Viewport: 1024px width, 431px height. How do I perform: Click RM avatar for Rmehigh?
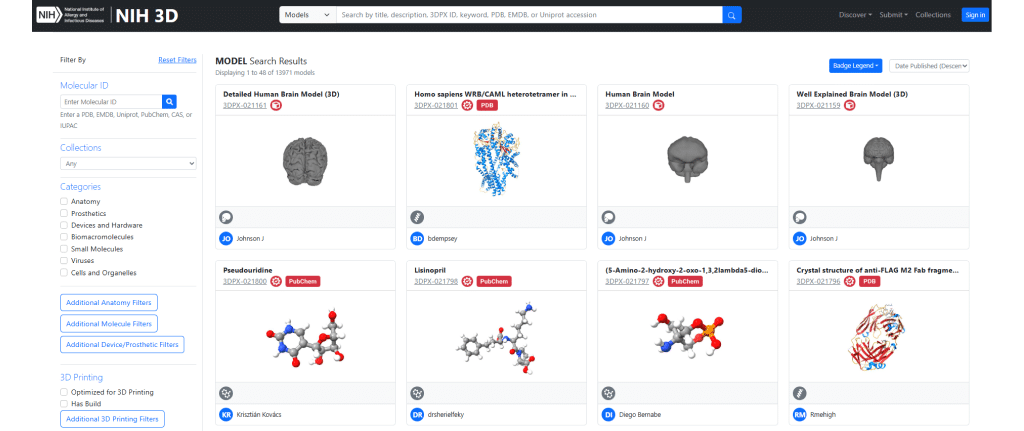coord(799,415)
